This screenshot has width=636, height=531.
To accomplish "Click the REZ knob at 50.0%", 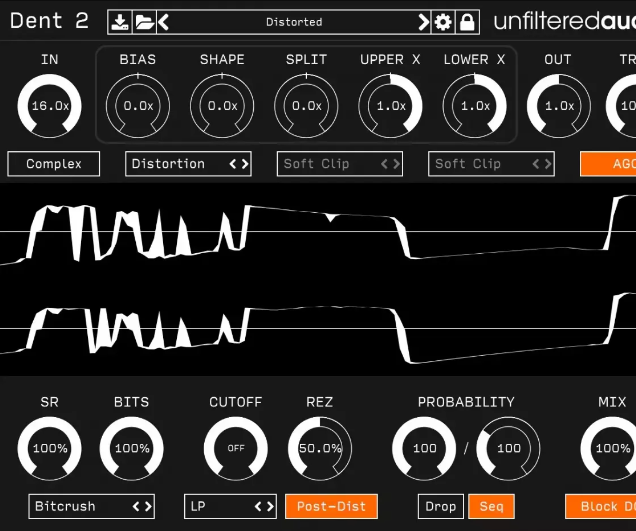I will [320, 448].
